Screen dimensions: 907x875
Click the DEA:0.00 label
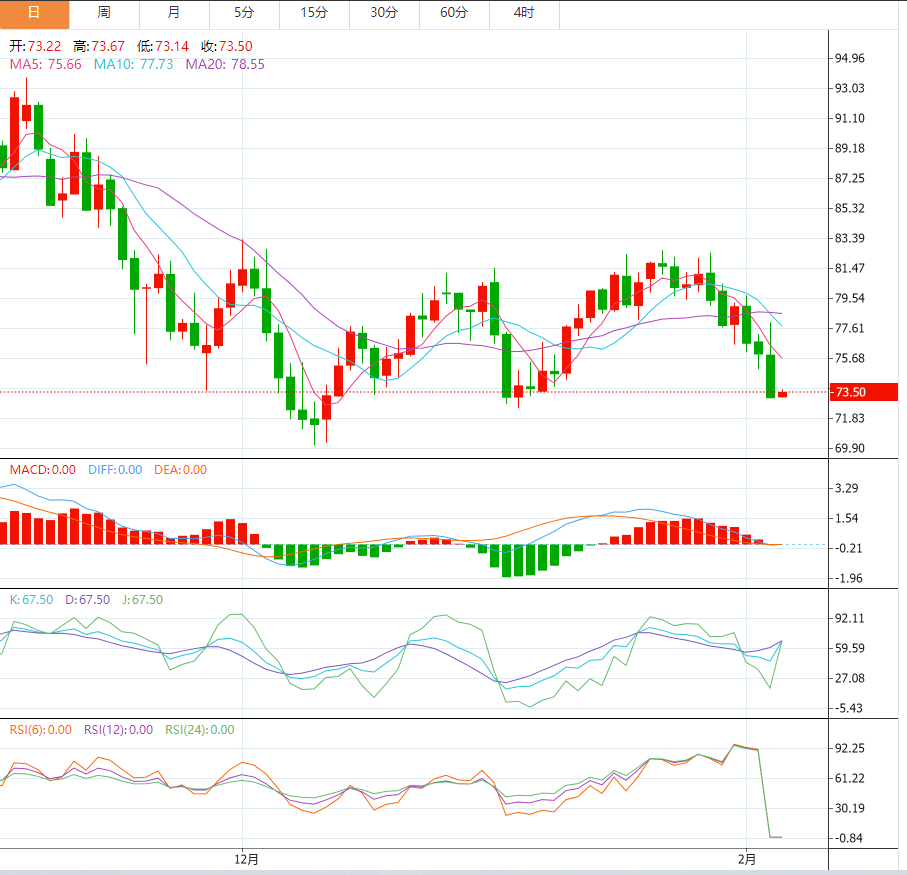tap(180, 470)
